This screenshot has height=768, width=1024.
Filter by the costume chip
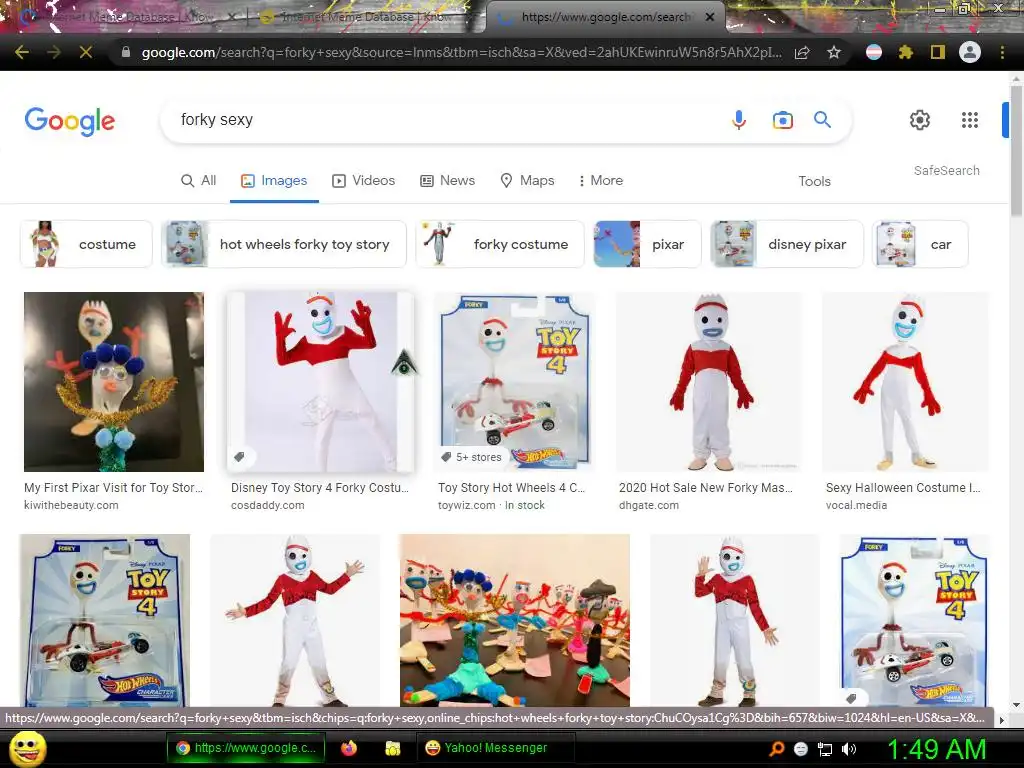click(x=86, y=244)
